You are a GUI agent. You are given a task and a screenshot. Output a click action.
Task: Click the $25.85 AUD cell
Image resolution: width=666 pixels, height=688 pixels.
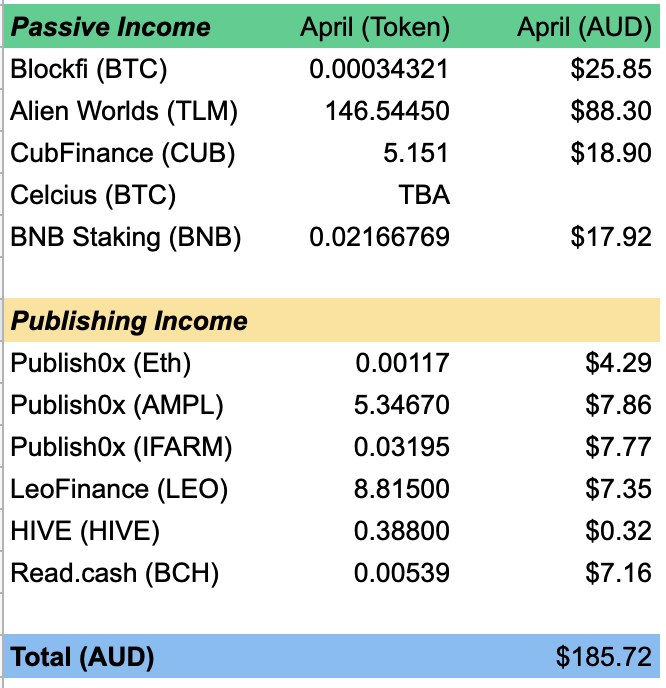[x=611, y=69]
